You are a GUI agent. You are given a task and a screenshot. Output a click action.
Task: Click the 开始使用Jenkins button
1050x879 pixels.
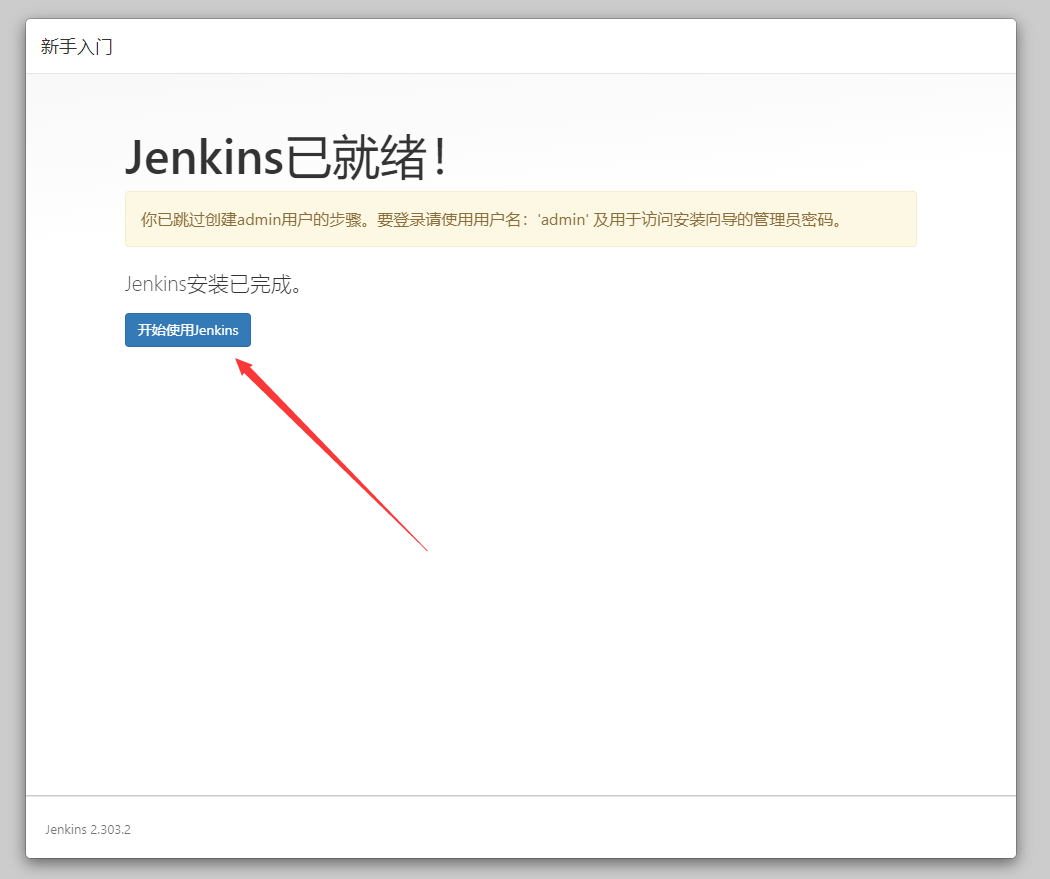pos(188,330)
